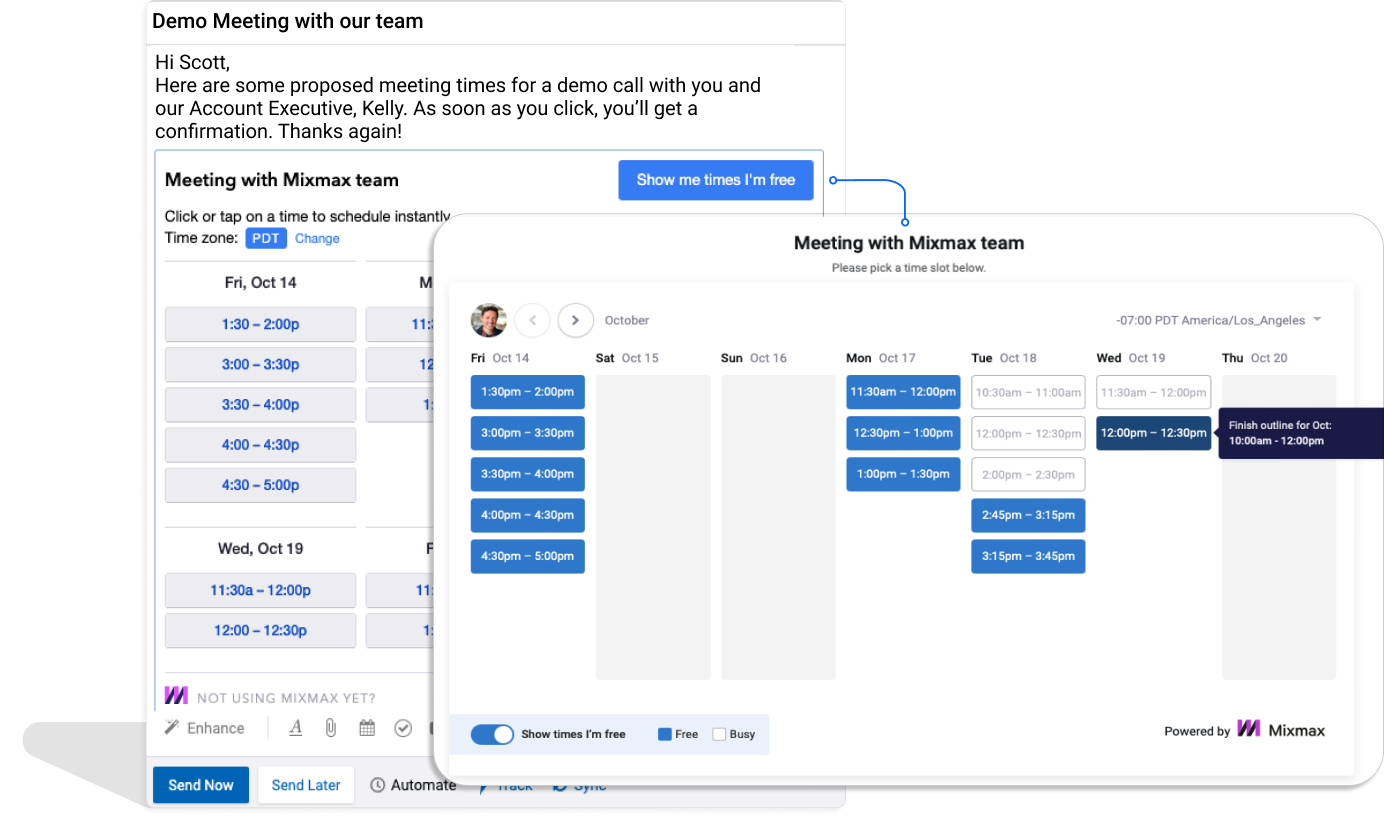Toggle the 'Show times I'm free' switch

492,734
